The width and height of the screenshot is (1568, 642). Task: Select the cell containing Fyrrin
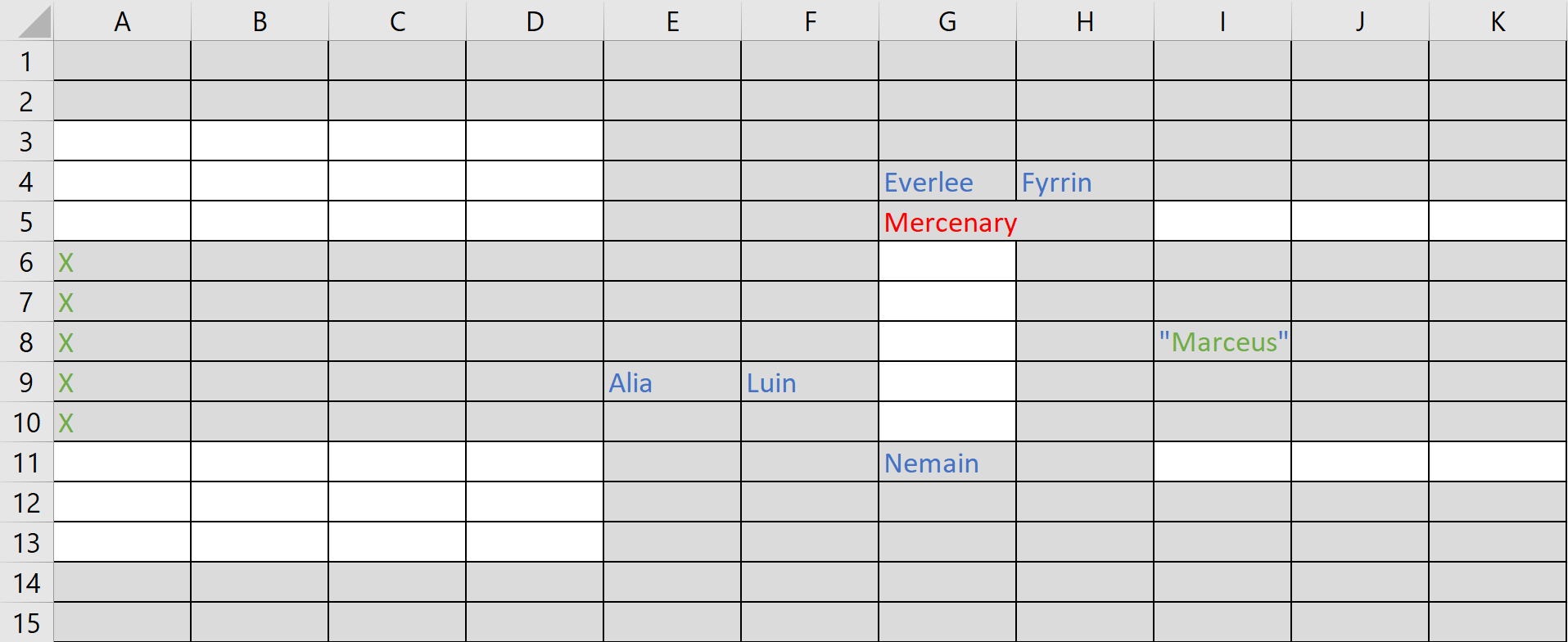(x=1084, y=182)
